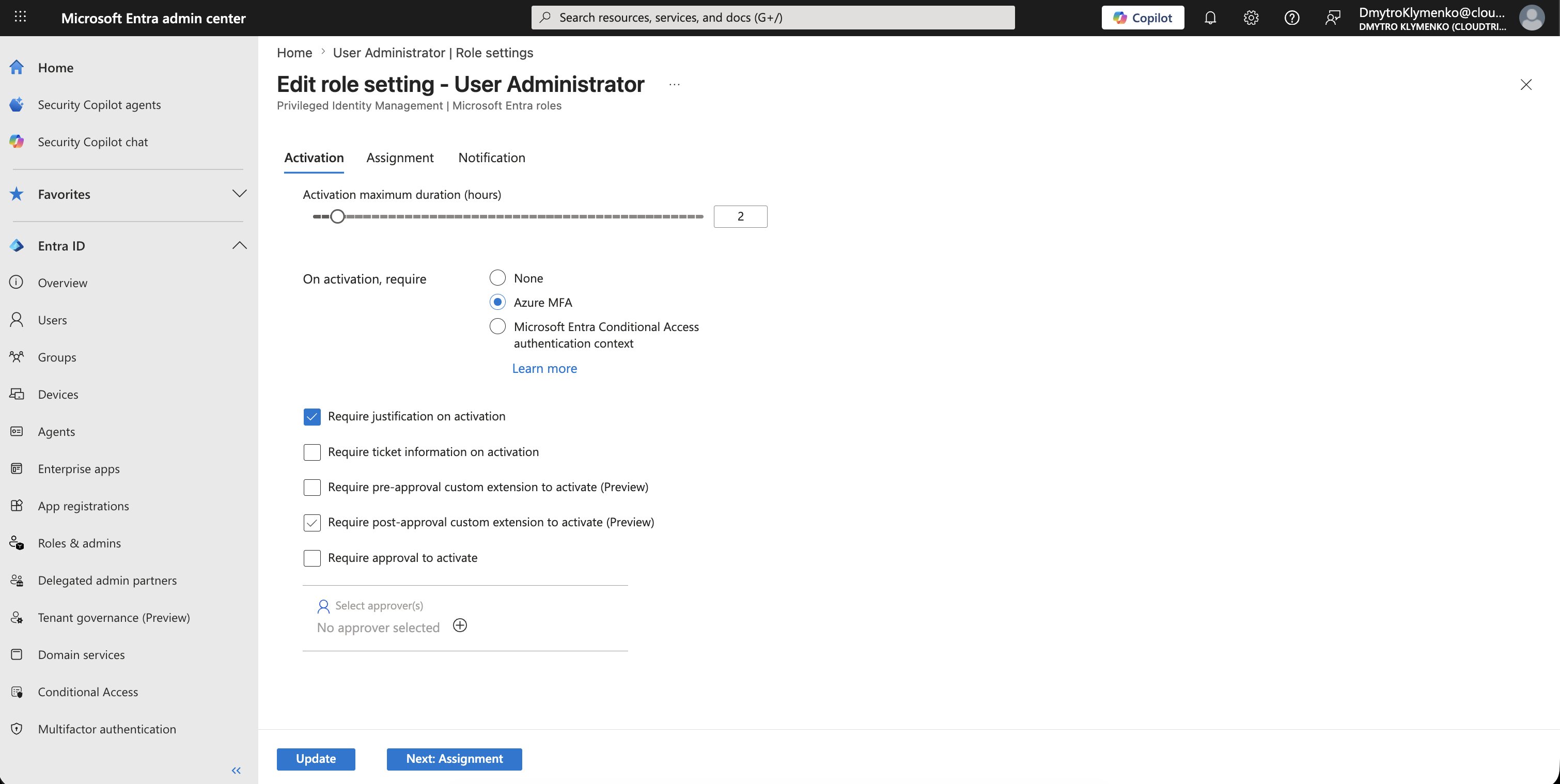1560x784 pixels.
Task: Open the Learn more link
Action: [x=544, y=369]
